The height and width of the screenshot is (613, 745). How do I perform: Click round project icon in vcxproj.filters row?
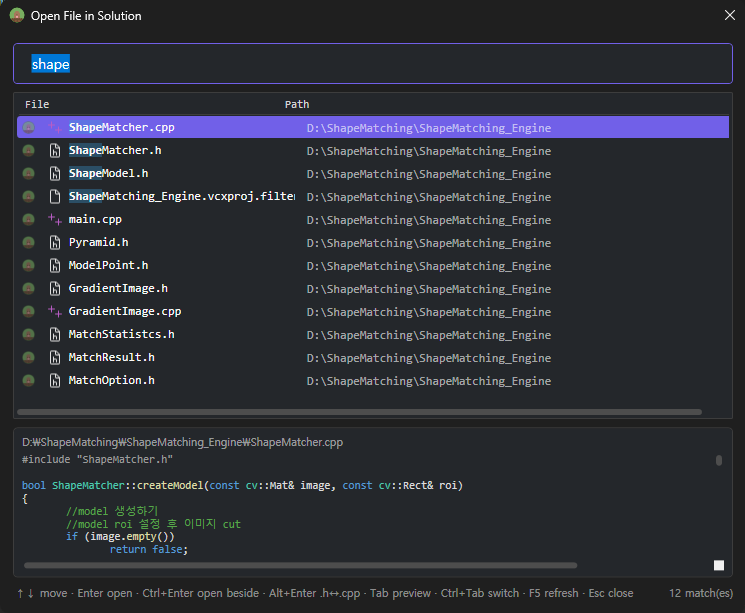(x=29, y=196)
